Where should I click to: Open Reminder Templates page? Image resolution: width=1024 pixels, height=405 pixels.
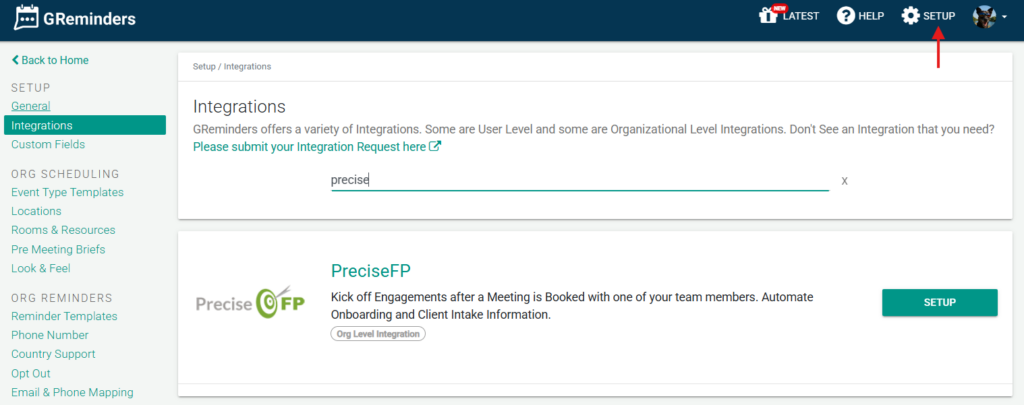click(64, 316)
